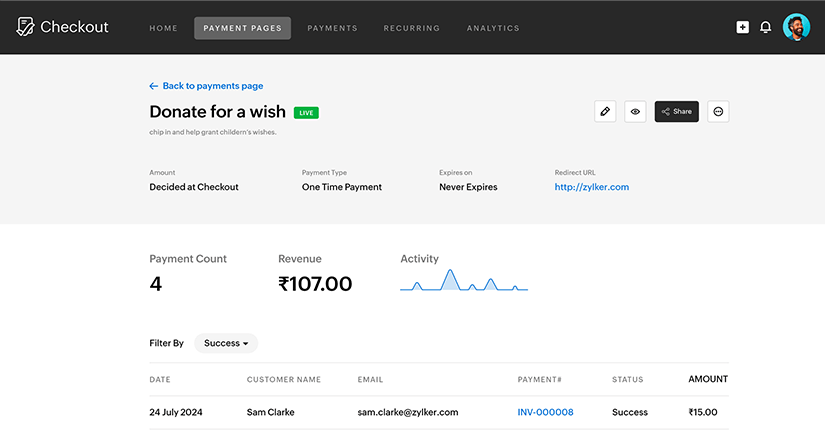Viewport: 825px width, 440px height.
Task: Go to the Home tab
Action: [x=163, y=28]
